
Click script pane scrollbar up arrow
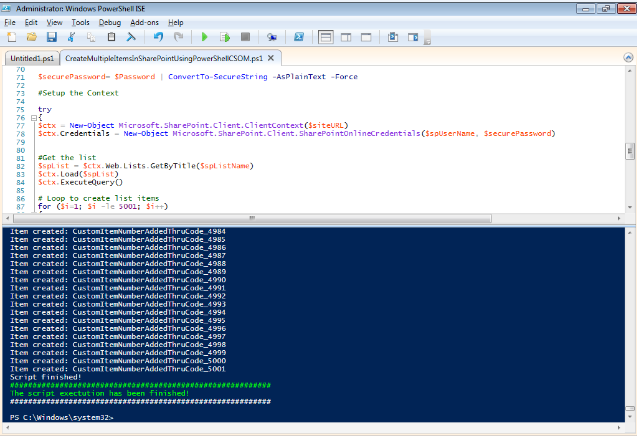pyautogui.click(x=629, y=70)
